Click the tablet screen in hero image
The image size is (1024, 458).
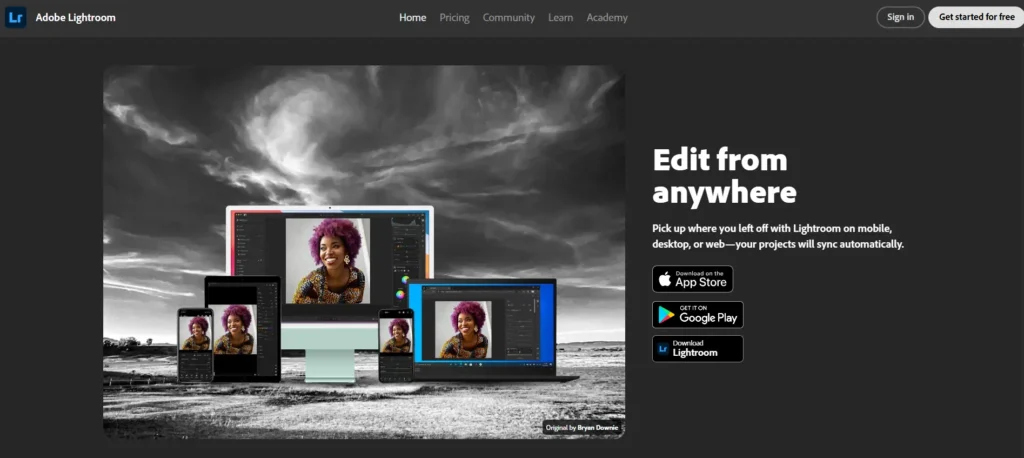[242, 329]
